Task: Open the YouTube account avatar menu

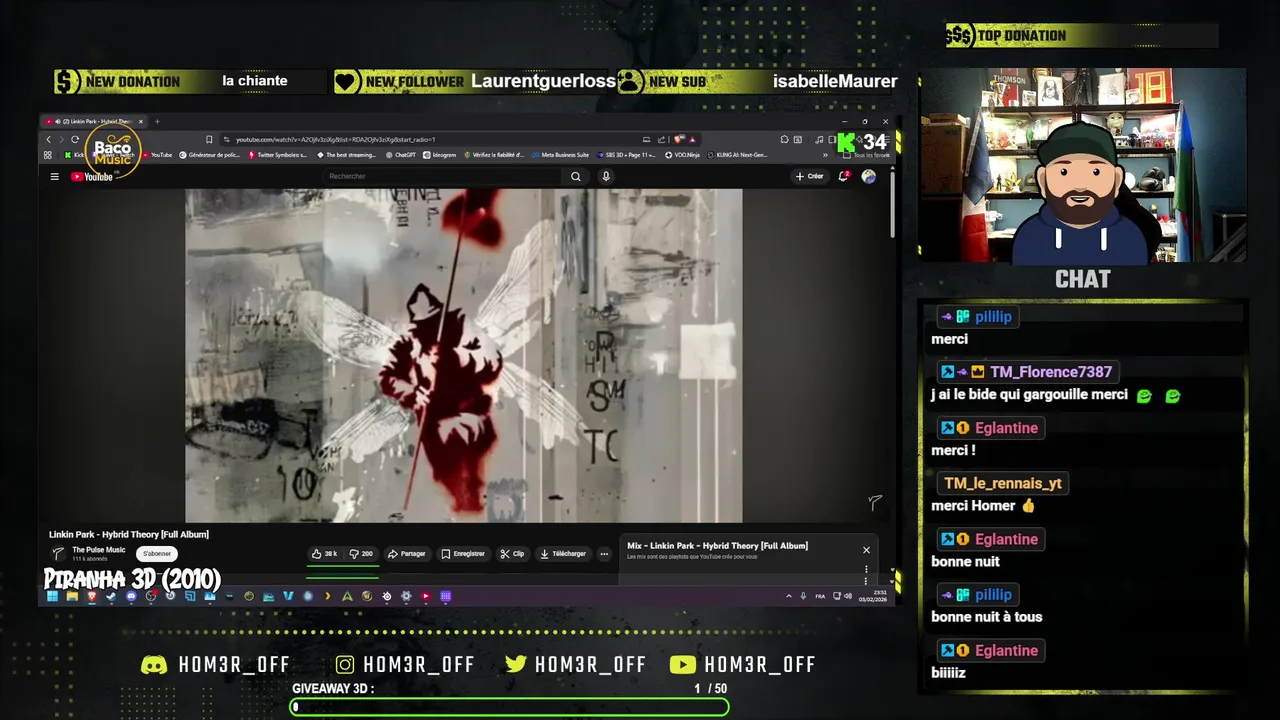Action: tap(868, 176)
